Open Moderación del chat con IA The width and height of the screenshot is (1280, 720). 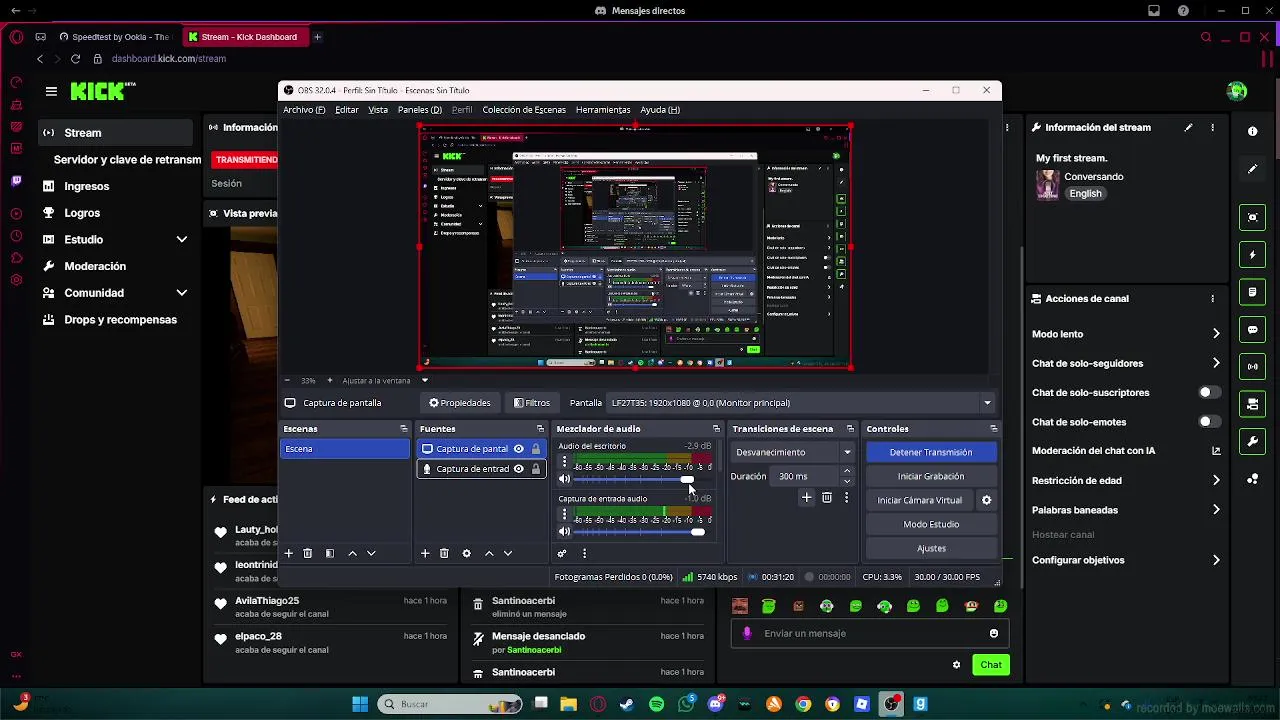point(1127,451)
